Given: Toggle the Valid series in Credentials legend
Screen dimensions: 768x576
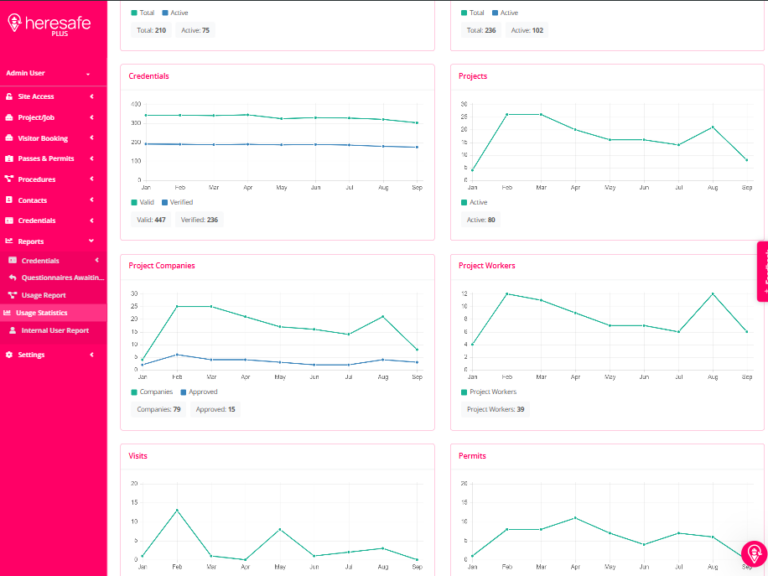Looking at the screenshot, I should click(x=143, y=202).
